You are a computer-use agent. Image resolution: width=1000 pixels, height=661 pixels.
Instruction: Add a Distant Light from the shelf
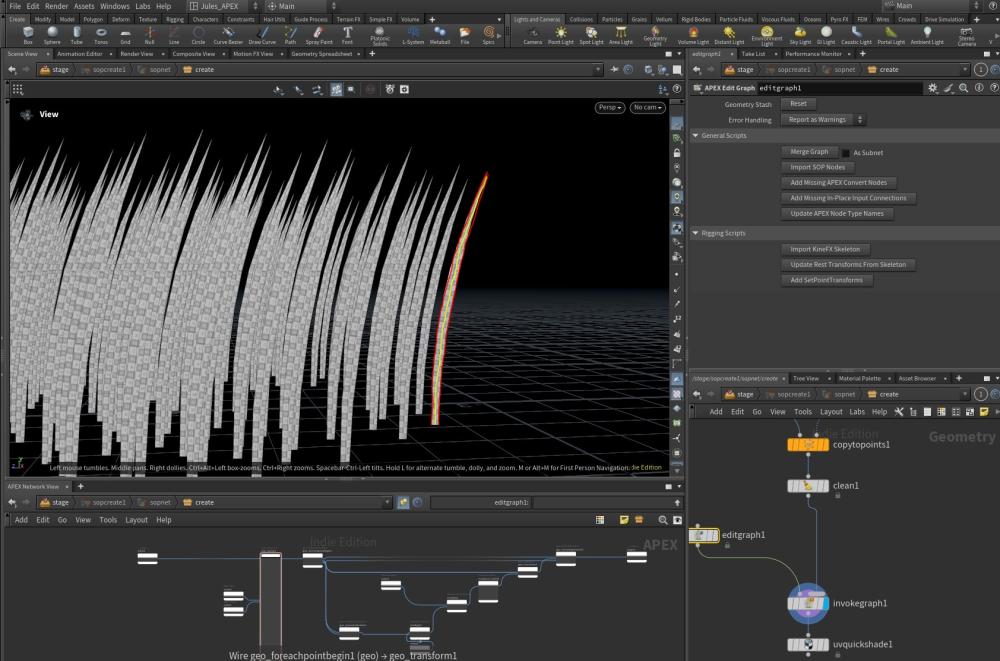729,35
